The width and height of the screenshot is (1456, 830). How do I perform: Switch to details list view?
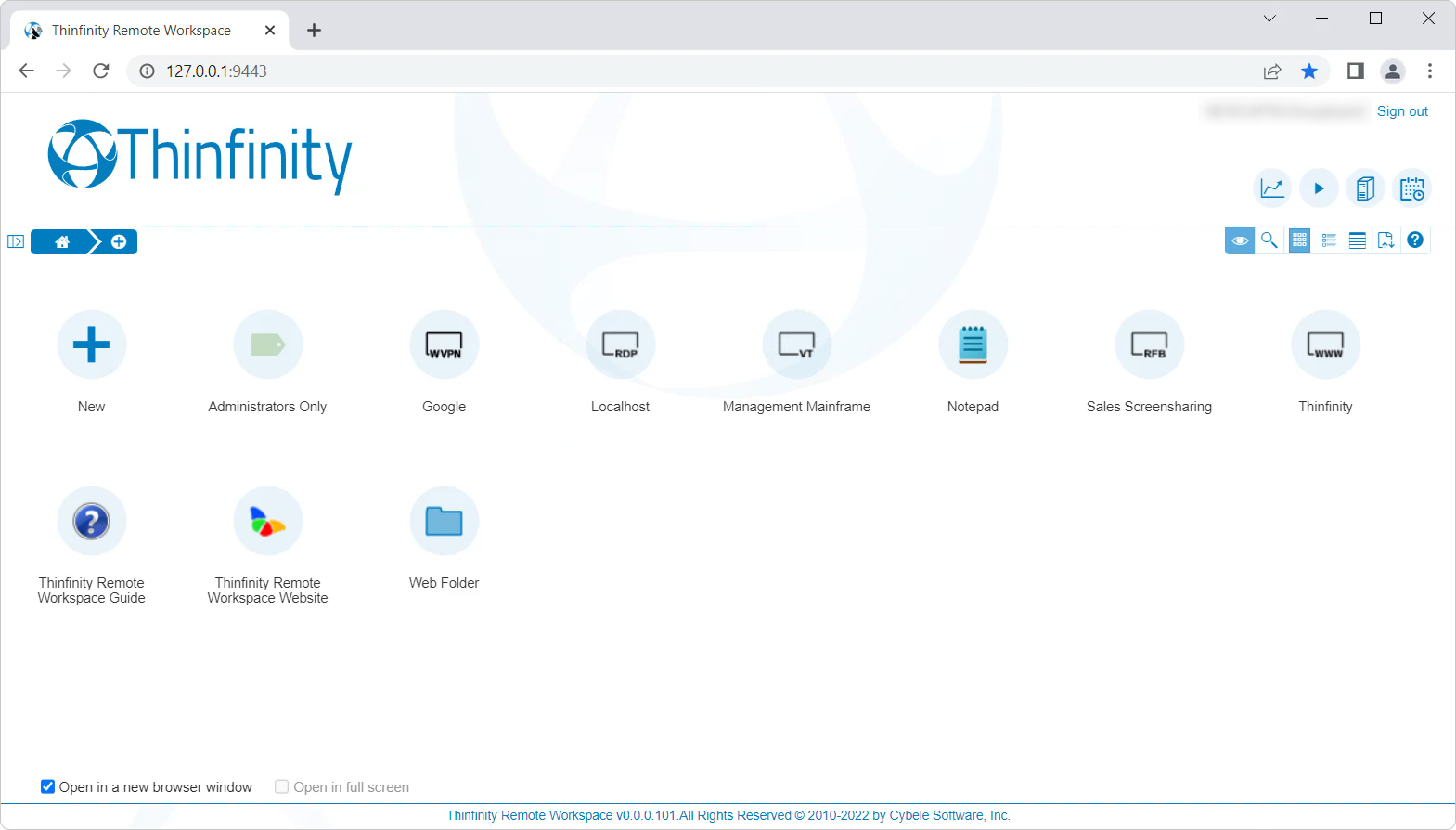tap(1329, 240)
